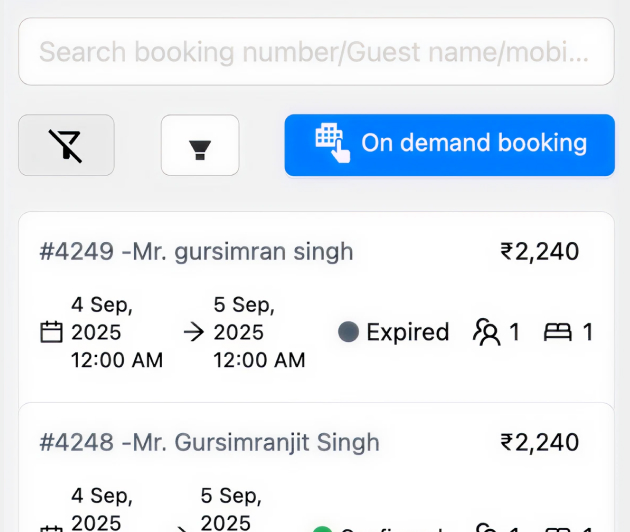Click the calendar icon in booking #4249
The height and width of the screenshot is (532, 630).
coord(51,332)
